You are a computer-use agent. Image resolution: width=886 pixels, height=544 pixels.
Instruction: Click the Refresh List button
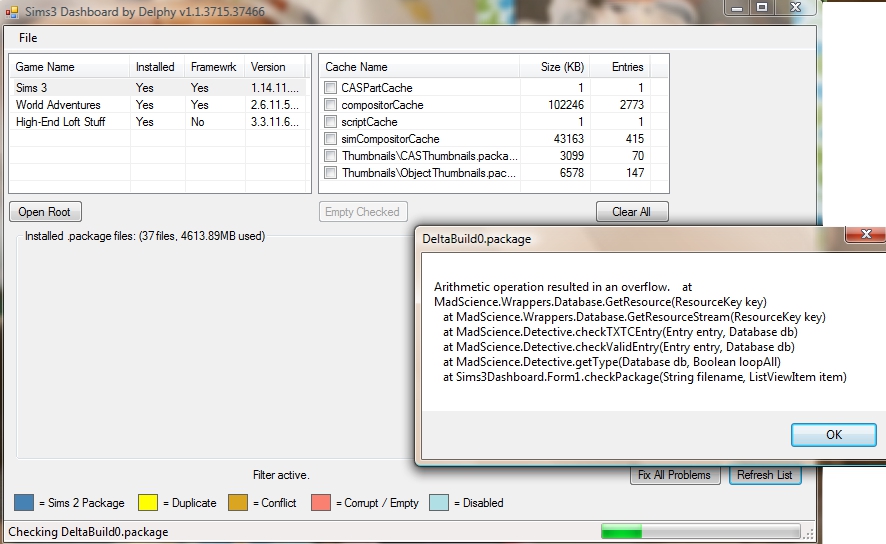click(765, 475)
